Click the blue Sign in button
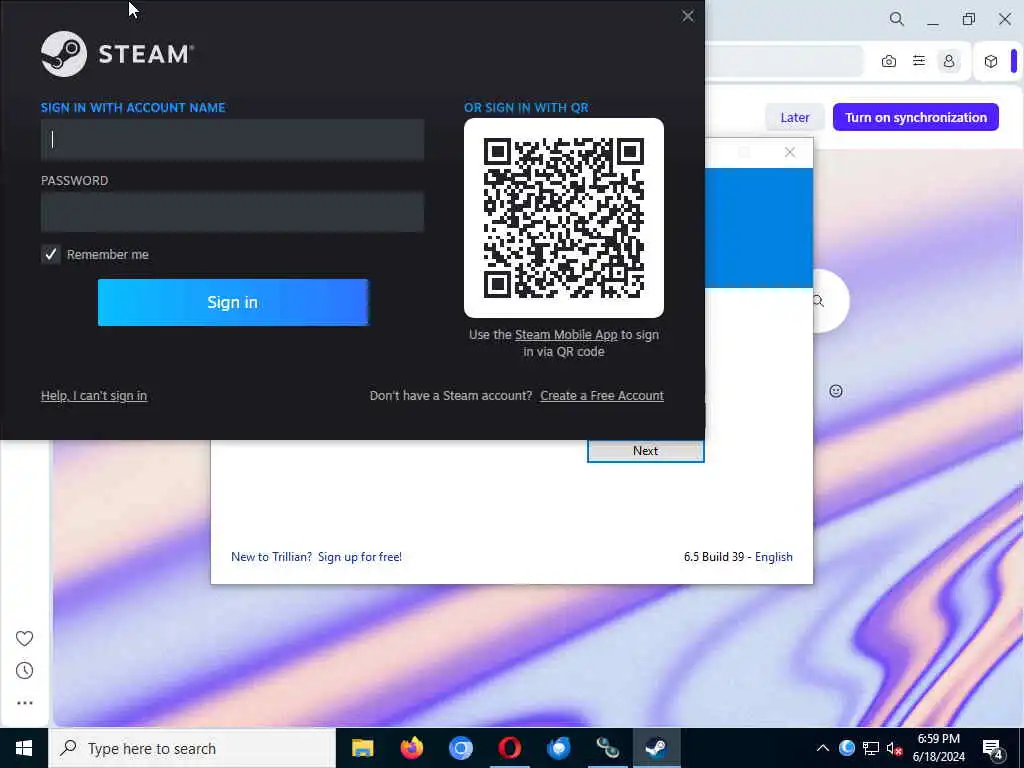 click(x=233, y=302)
